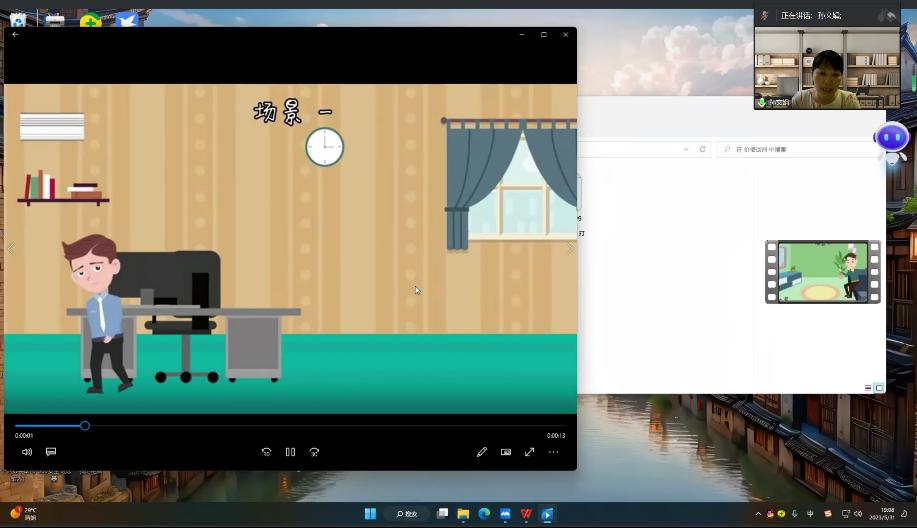Viewport: 917px width, 528px height.
Task: Switch player to mini view mode
Action: tap(506, 452)
